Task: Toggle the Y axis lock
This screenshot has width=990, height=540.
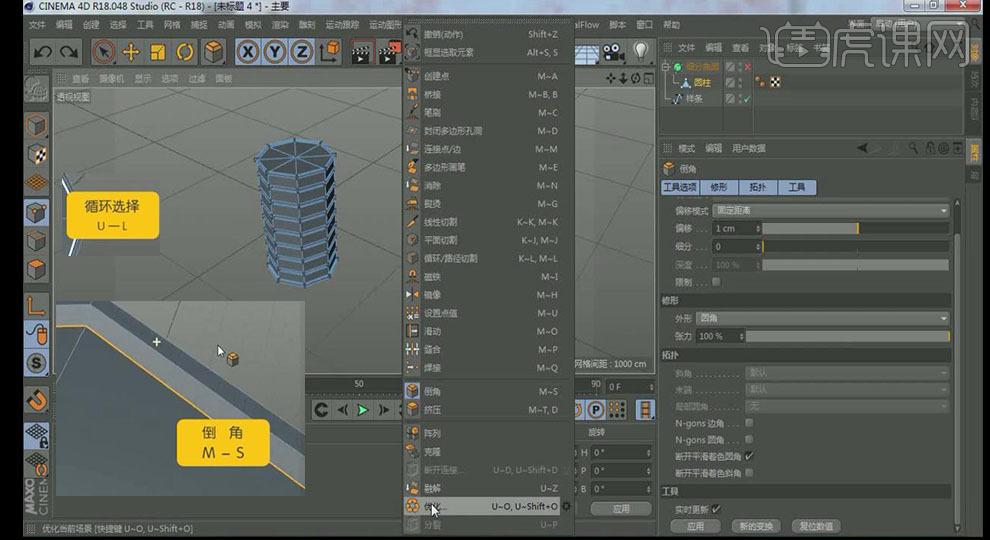Action: pos(275,52)
